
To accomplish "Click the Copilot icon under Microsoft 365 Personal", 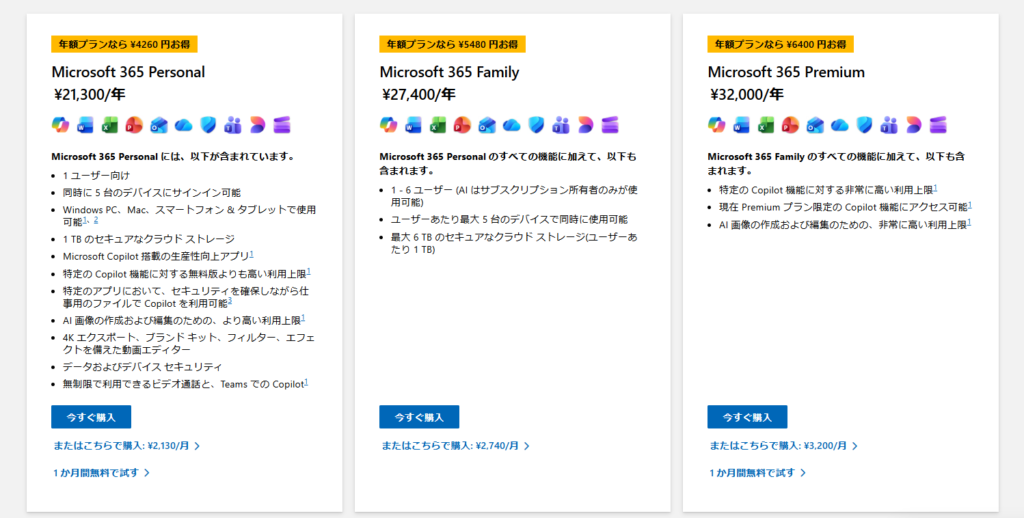I will click(60, 125).
